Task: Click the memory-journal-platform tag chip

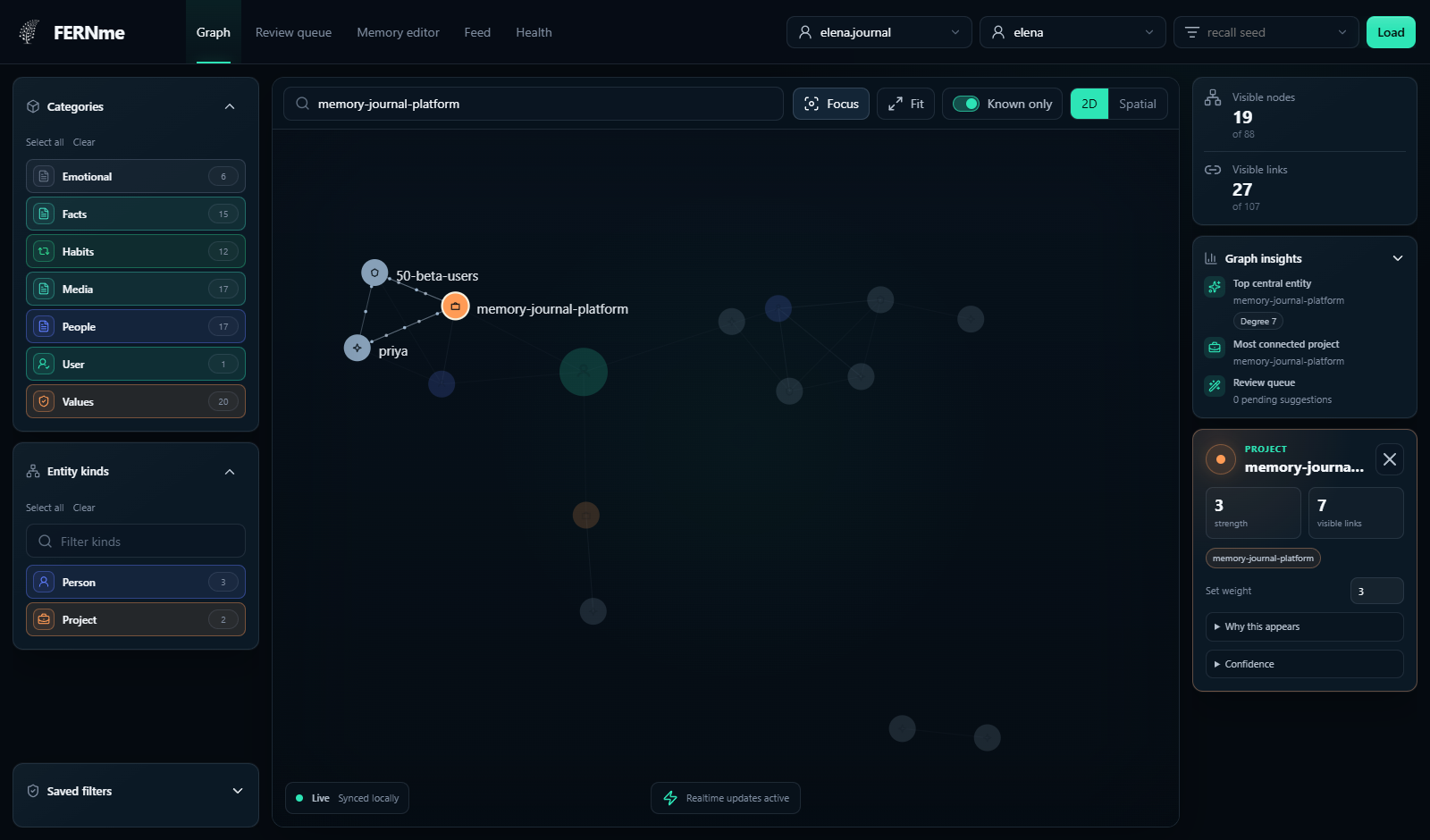Action: 1263,558
